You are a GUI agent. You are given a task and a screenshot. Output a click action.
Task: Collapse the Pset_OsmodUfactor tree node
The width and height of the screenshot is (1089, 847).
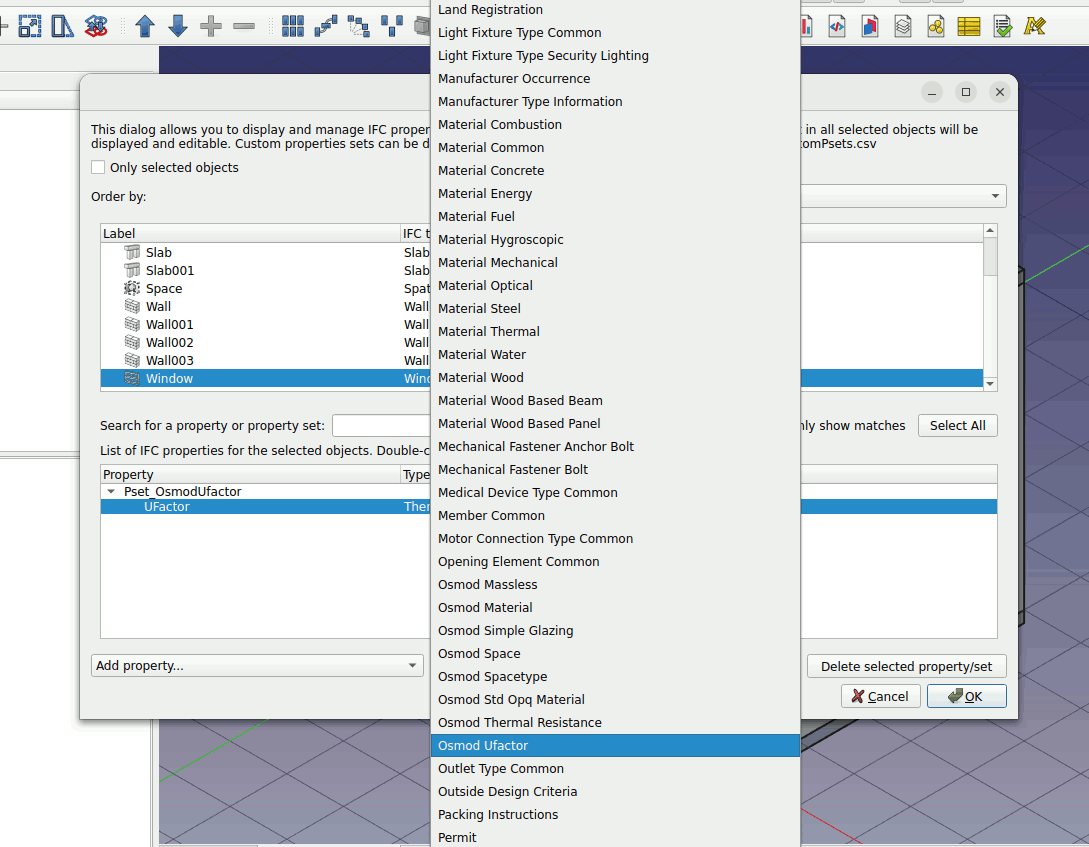111,492
